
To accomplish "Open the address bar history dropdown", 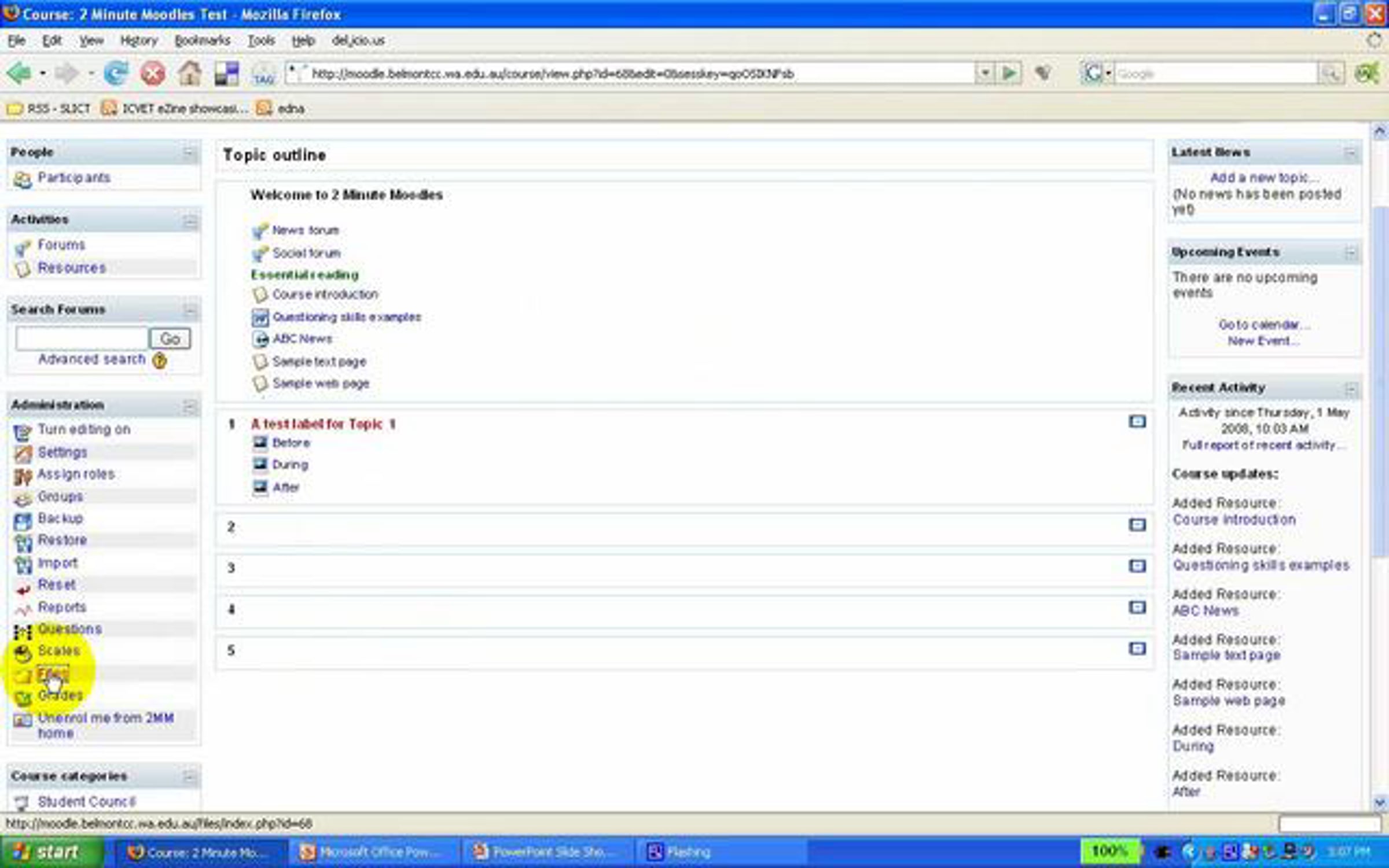I will click(x=984, y=73).
